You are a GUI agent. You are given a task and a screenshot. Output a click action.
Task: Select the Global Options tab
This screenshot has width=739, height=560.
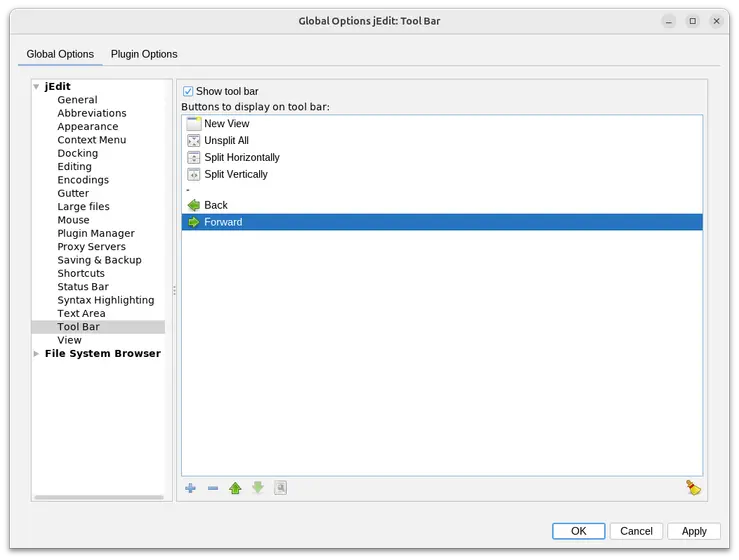(x=60, y=54)
